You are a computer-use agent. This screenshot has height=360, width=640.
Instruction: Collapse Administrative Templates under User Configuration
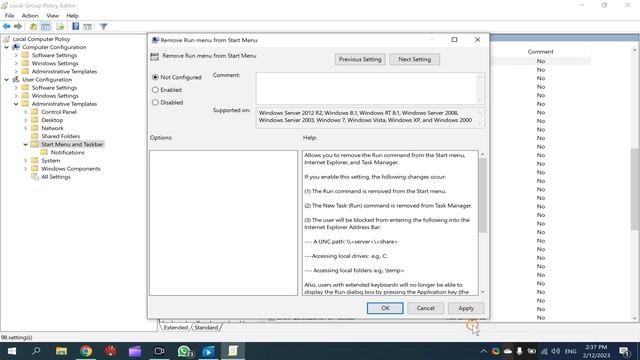click(16, 104)
